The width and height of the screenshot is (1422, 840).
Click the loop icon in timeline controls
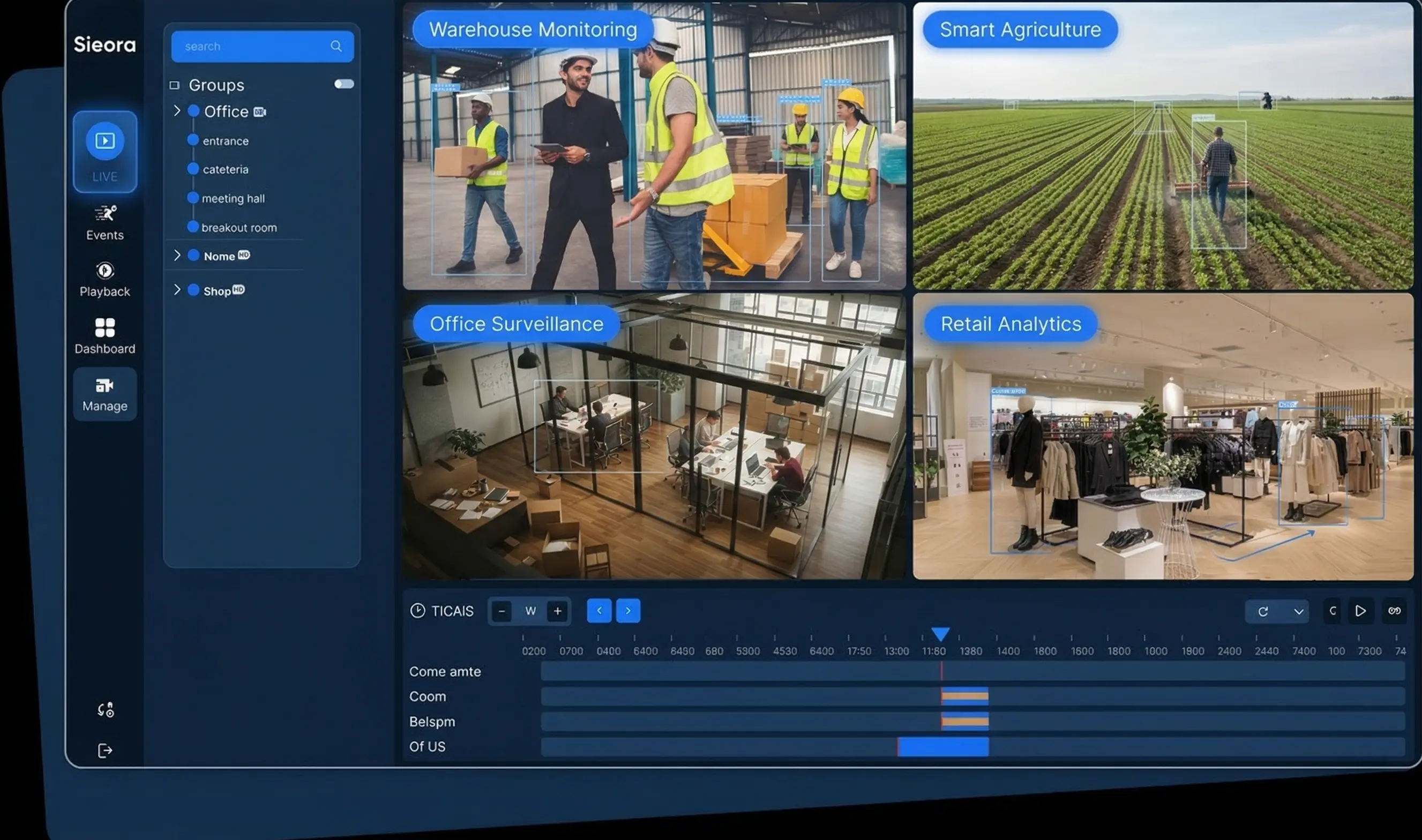tap(1395, 611)
